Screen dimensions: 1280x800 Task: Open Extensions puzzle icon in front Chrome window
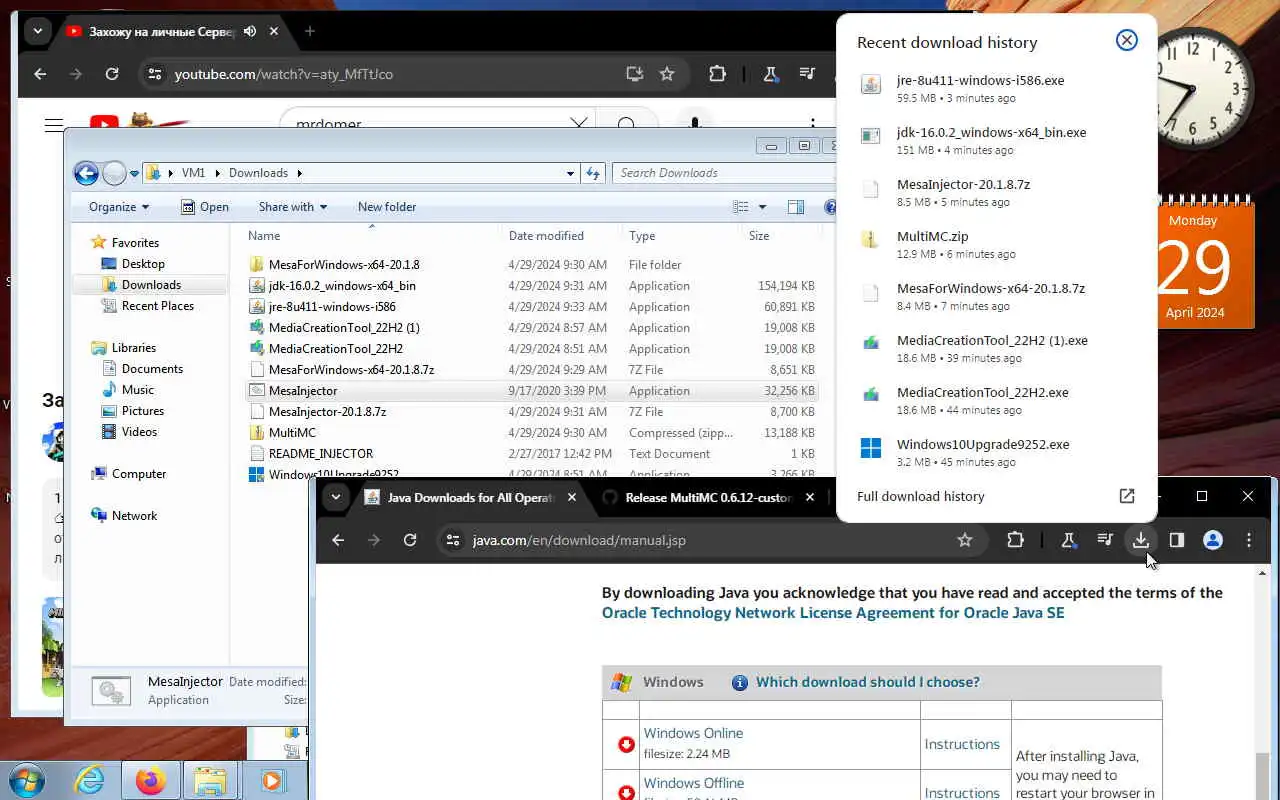click(x=1015, y=540)
